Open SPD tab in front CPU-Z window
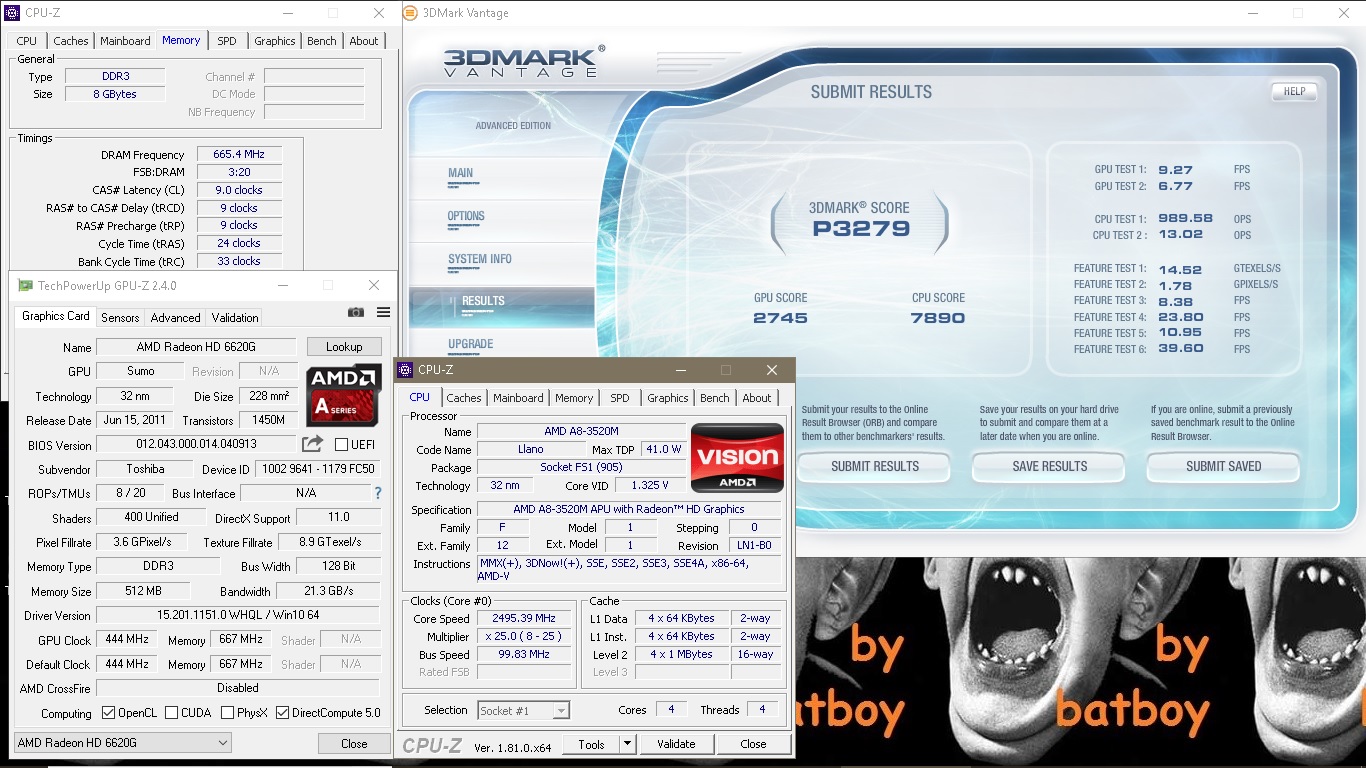Screen dimensions: 1366x768 [620, 398]
